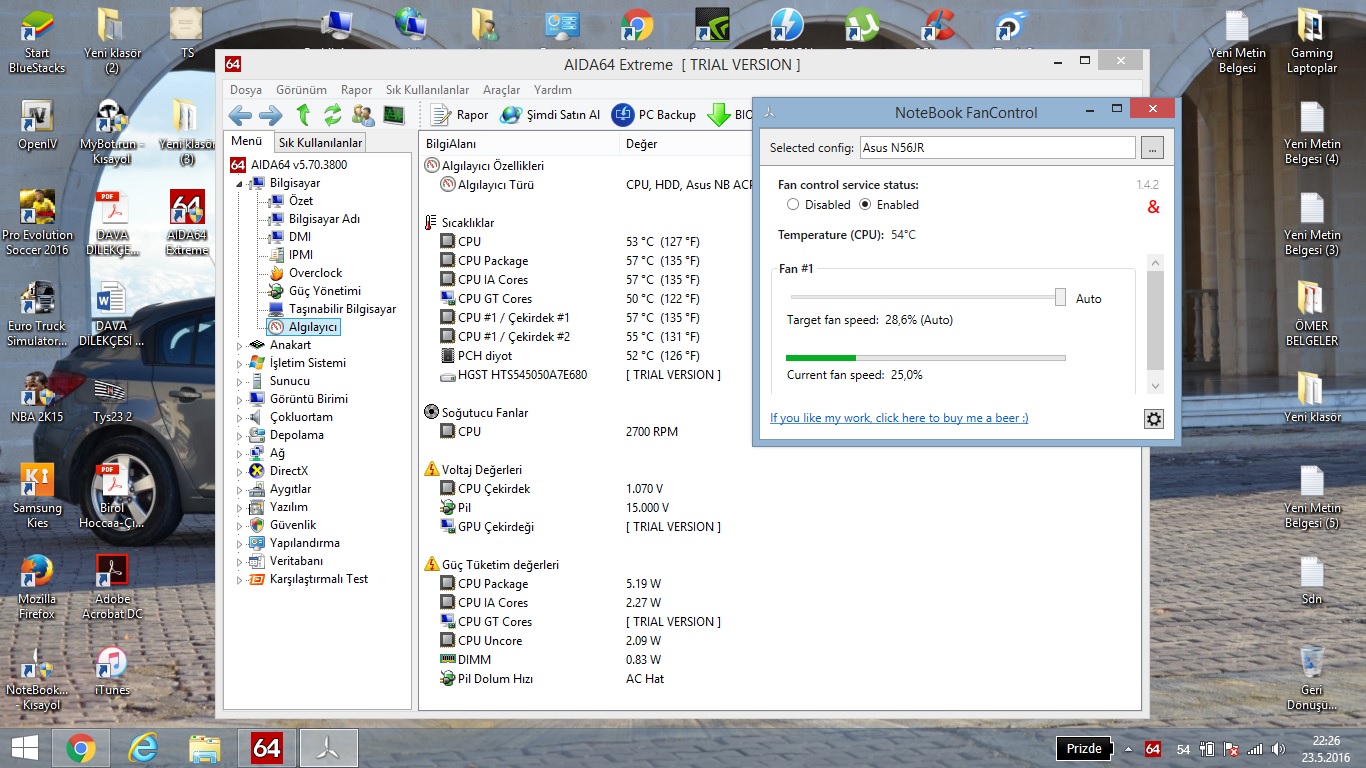Collapse the Bilgisayar tree node
1366x768 pixels.
pyautogui.click(x=239, y=184)
